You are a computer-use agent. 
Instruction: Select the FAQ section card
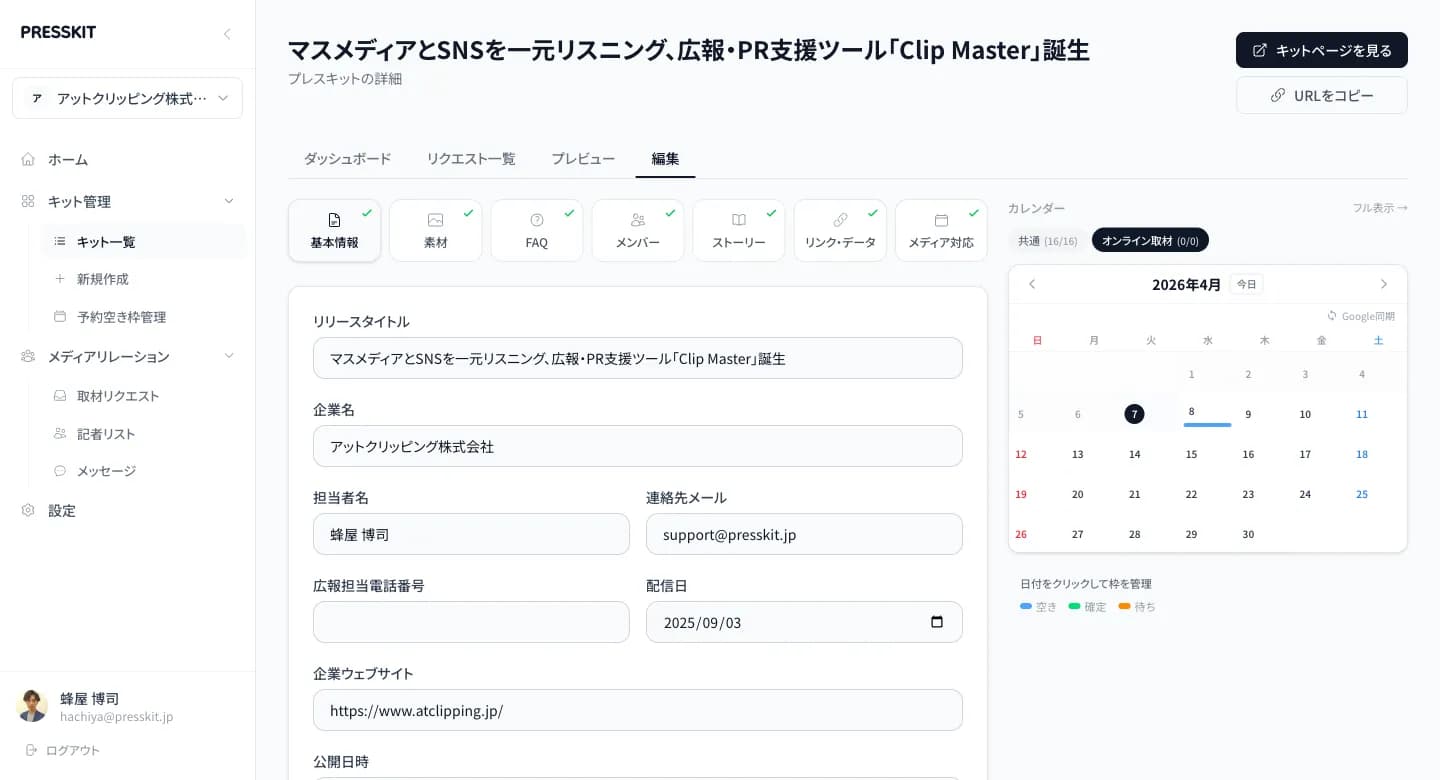click(x=537, y=231)
